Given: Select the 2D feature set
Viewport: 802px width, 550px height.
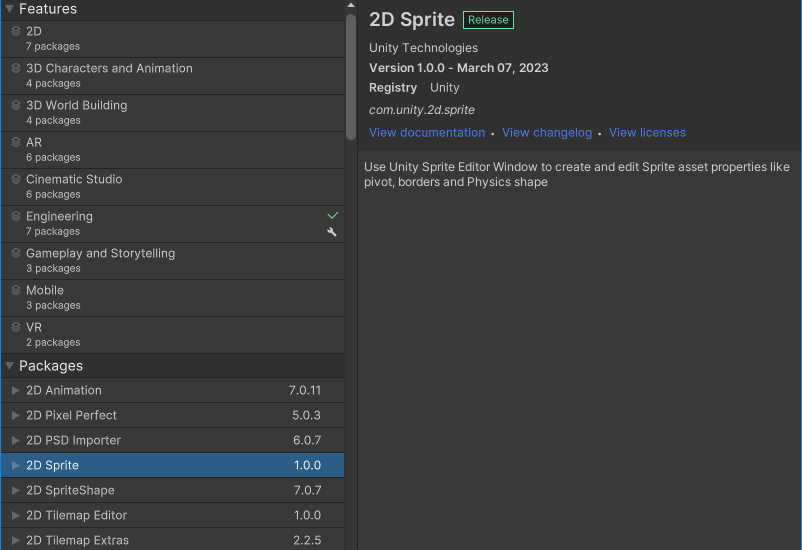Looking at the screenshot, I should coord(173,39).
